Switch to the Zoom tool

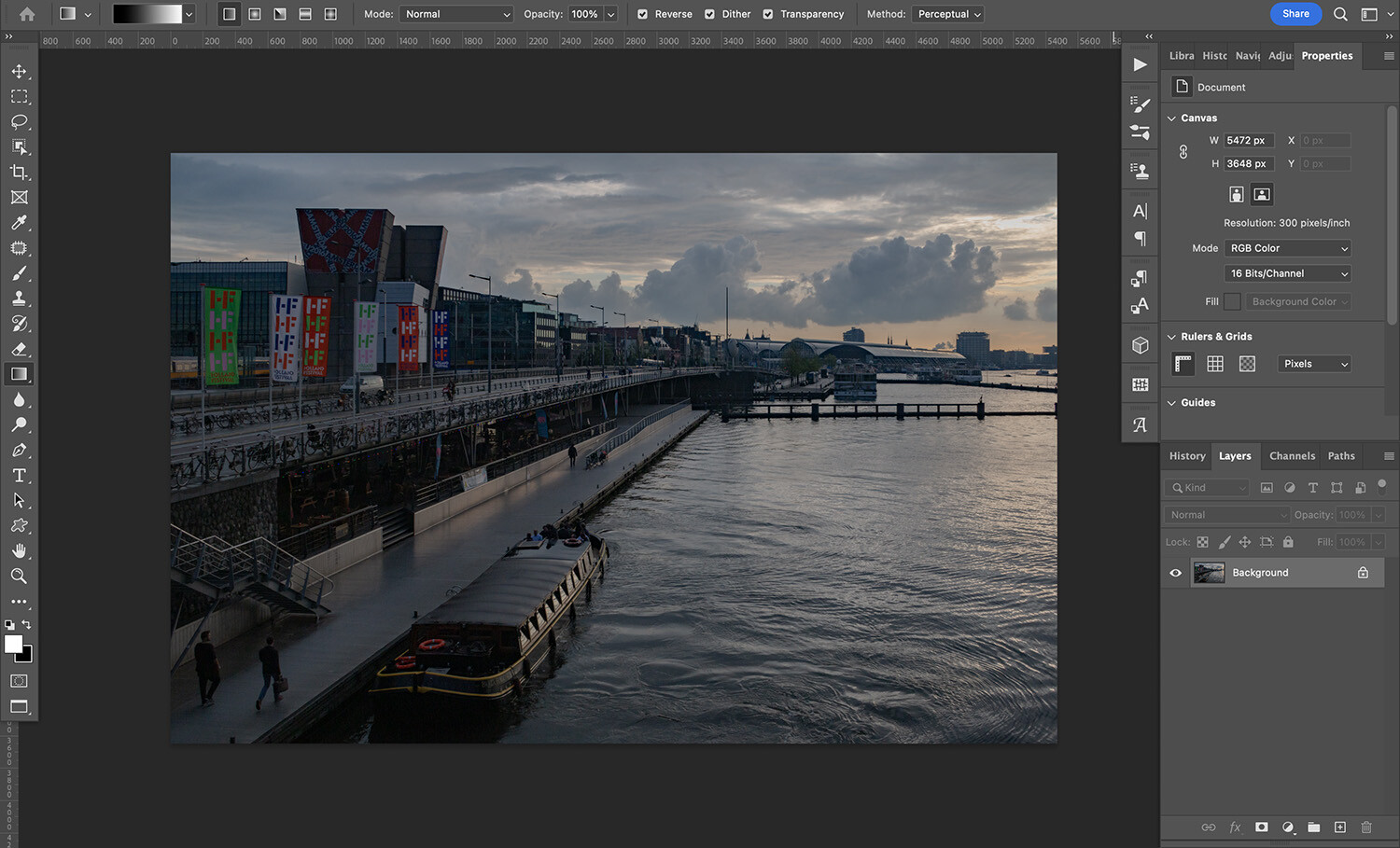(x=19, y=576)
